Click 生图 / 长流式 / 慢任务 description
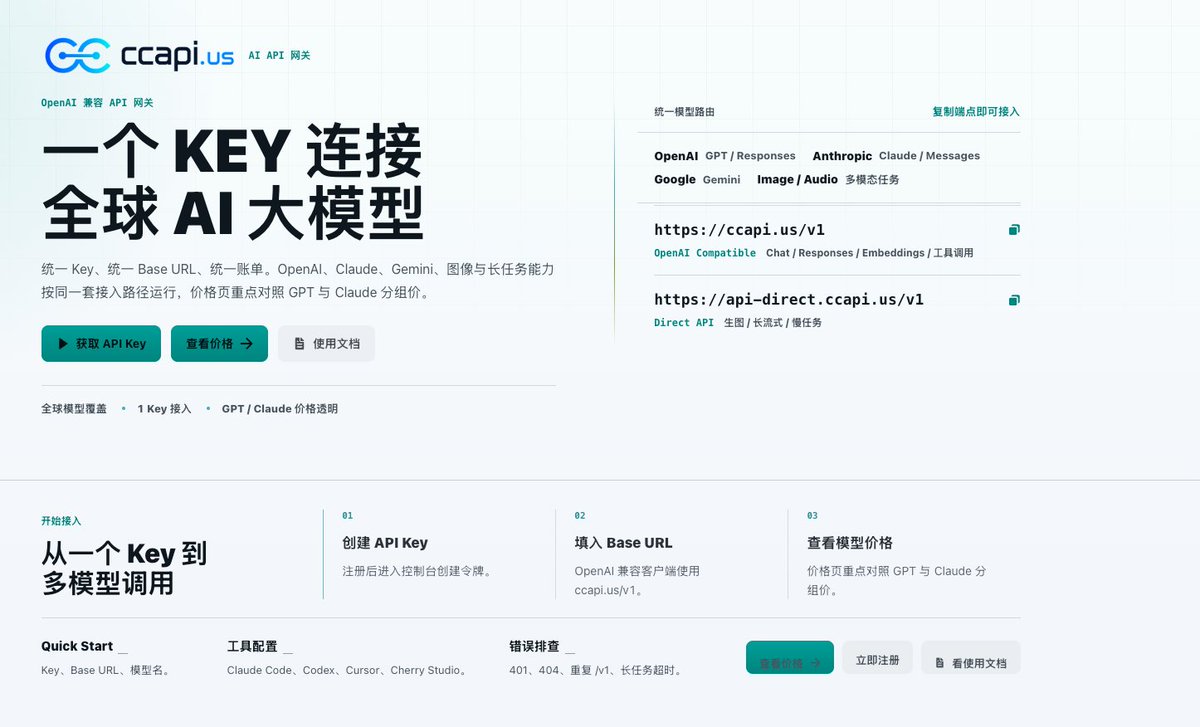The height and width of the screenshot is (727, 1200). [x=773, y=323]
